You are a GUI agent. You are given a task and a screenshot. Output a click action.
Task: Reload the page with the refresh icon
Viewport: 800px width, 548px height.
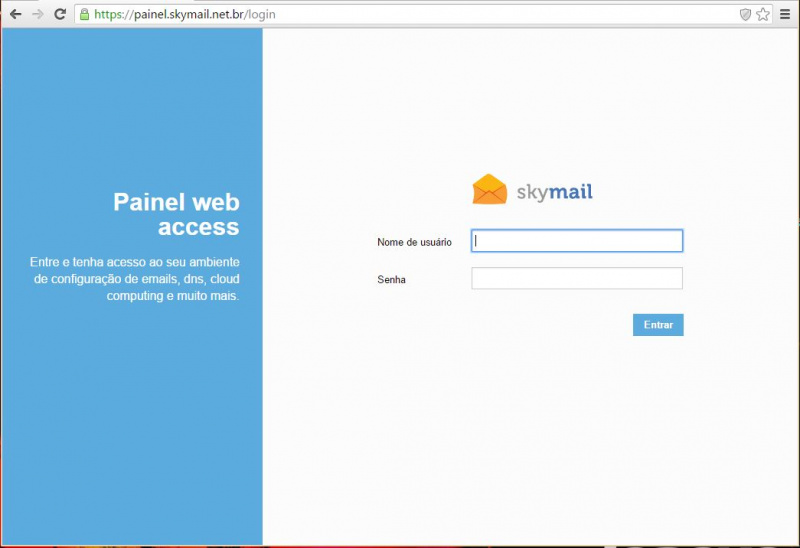[x=60, y=14]
